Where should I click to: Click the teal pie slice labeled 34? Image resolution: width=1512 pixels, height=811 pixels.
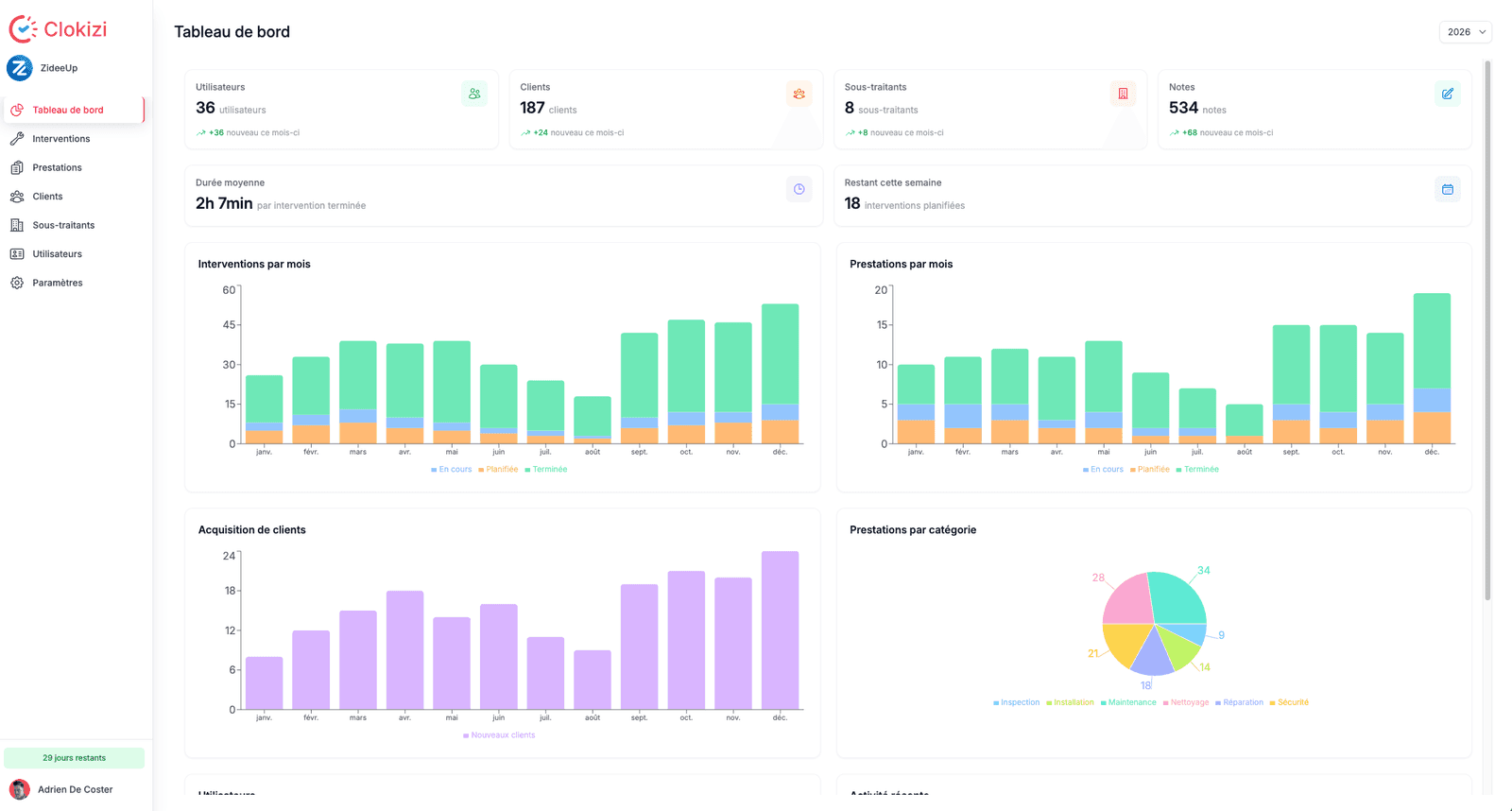point(1177,597)
